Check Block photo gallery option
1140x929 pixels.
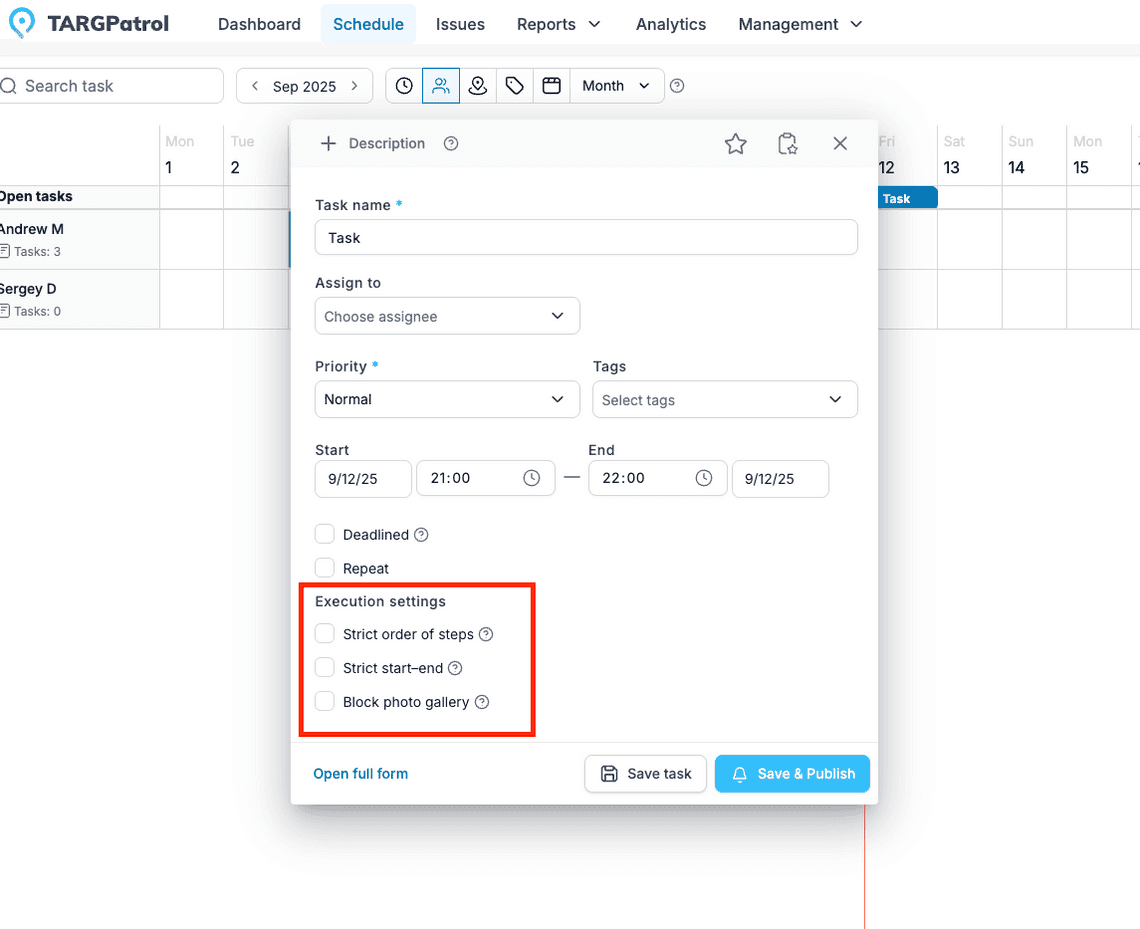pyautogui.click(x=324, y=701)
